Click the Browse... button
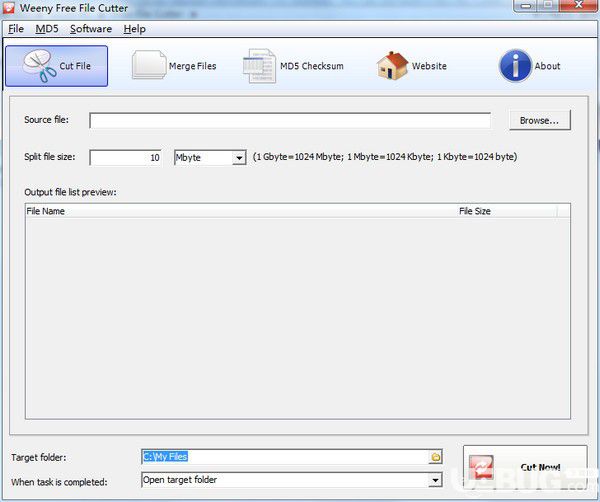Image resolution: width=600 pixels, height=502 pixels. 540,120
